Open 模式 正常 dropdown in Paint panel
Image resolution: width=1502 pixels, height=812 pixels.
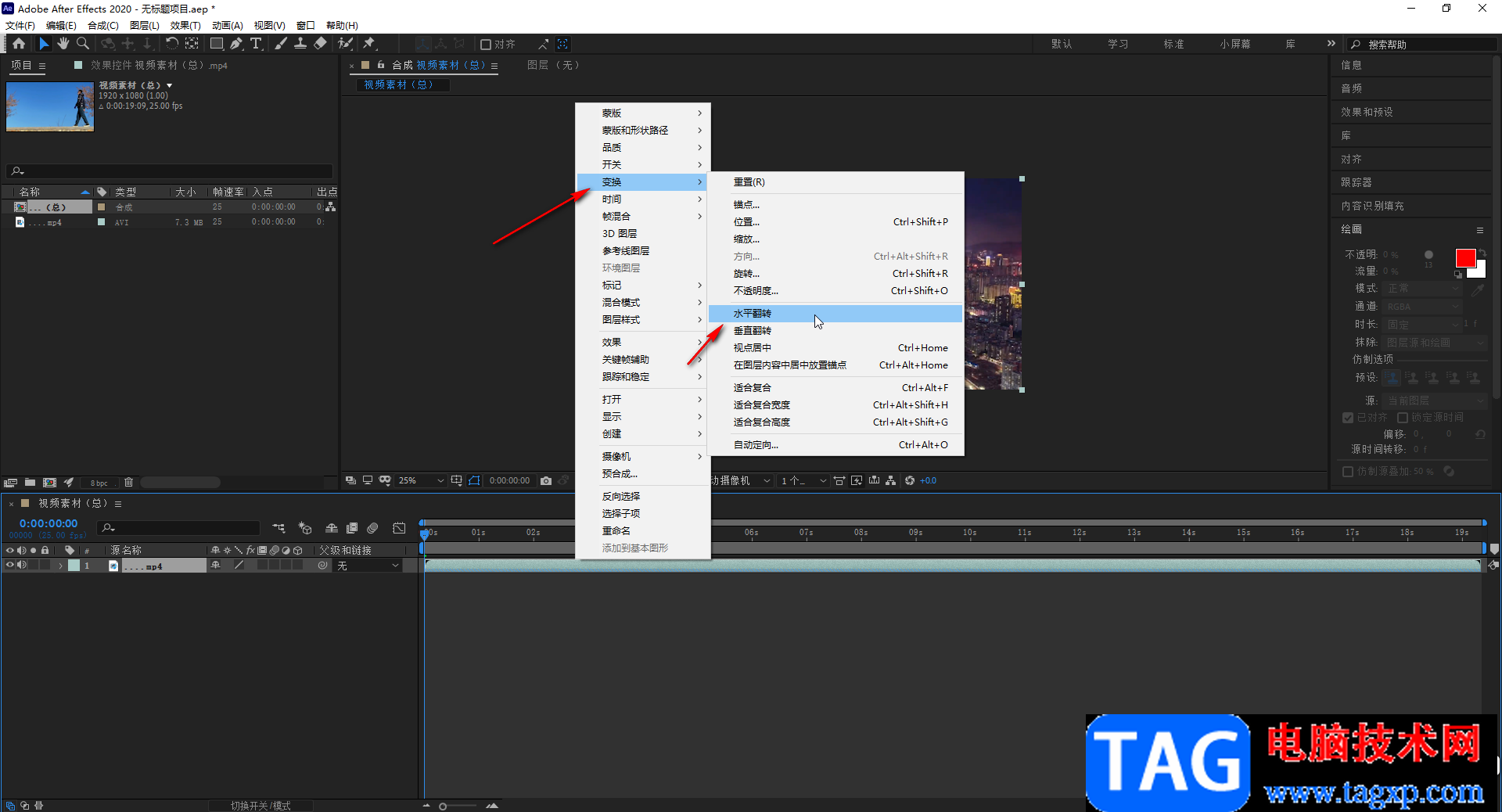tap(1422, 289)
